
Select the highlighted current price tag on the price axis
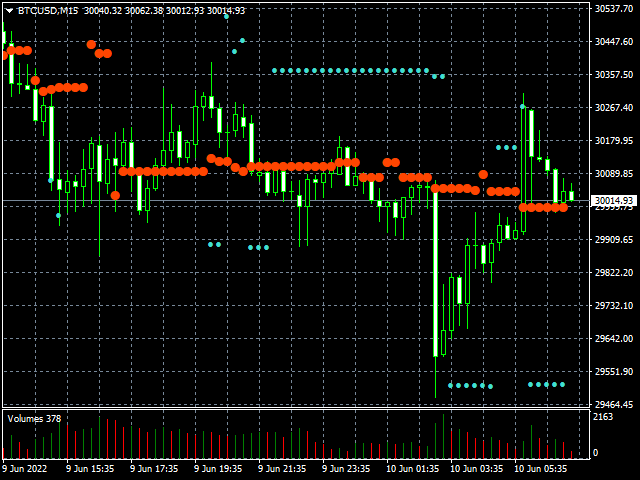[x=614, y=200]
